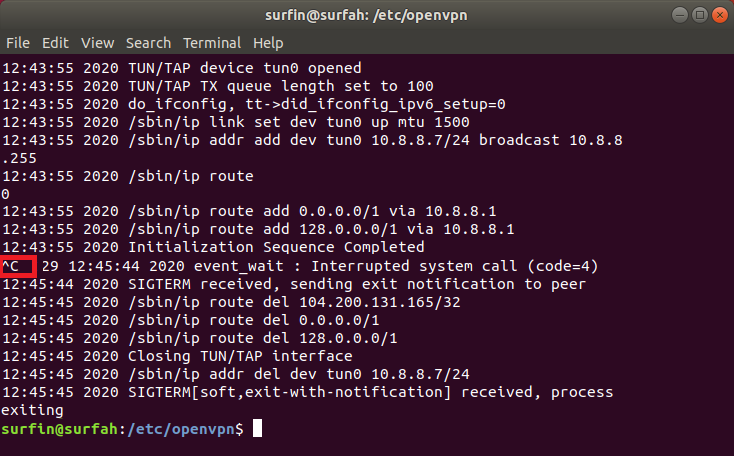Click the green surfin@surfah prompt text
The width and height of the screenshot is (734, 456).
tap(58, 429)
